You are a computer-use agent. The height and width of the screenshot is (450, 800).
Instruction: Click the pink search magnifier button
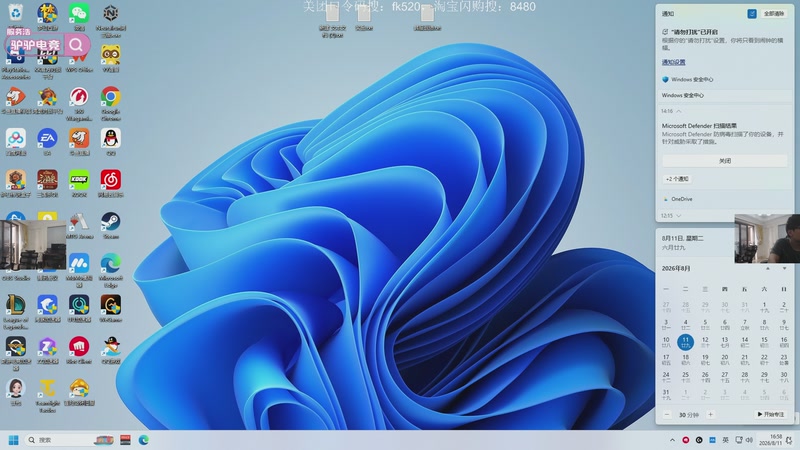pos(76,45)
